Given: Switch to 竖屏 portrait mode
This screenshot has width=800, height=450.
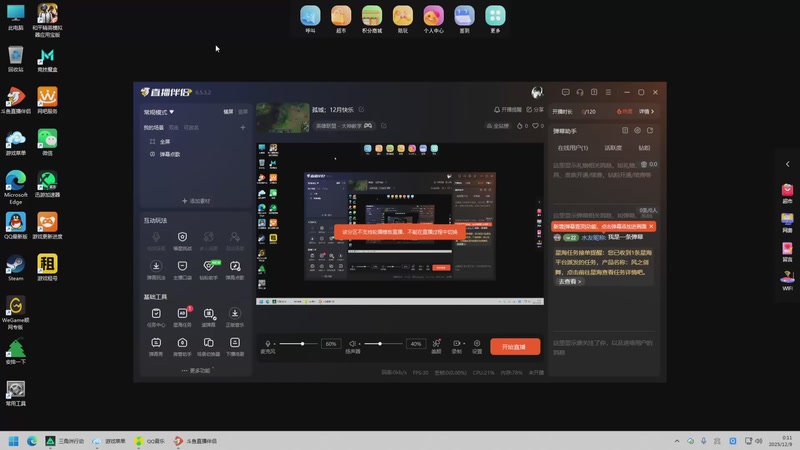Looking at the screenshot, I should click(x=243, y=112).
